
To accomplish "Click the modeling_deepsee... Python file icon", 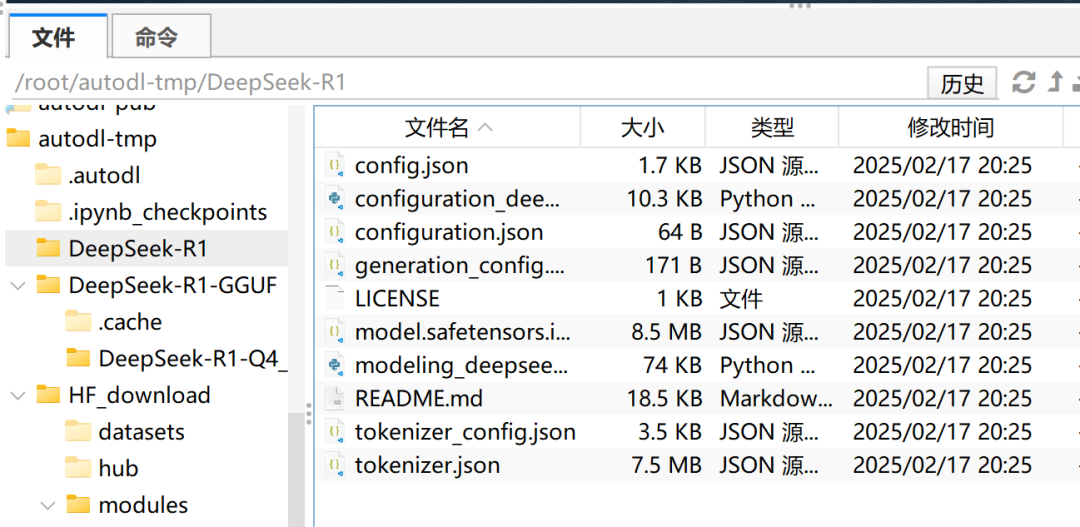I will pos(335,365).
